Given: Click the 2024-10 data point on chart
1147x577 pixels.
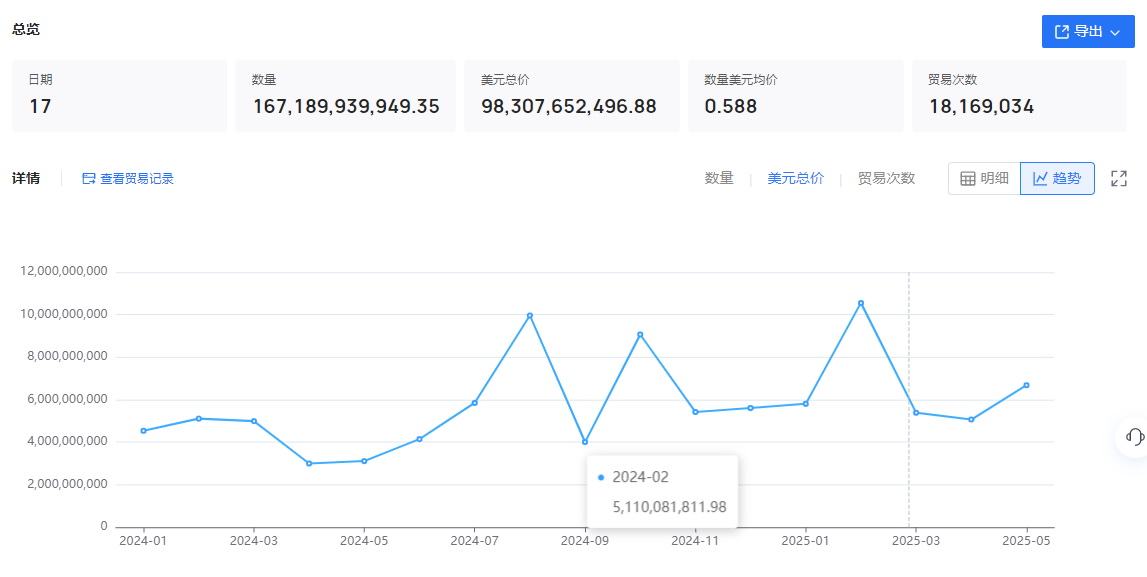Looking at the screenshot, I should (640, 334).
